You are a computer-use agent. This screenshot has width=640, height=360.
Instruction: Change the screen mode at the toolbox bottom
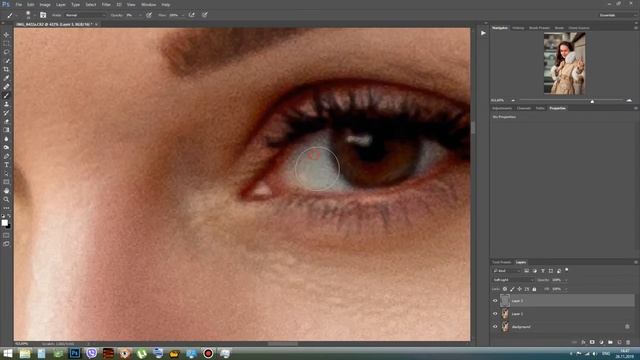pos(6,244)
